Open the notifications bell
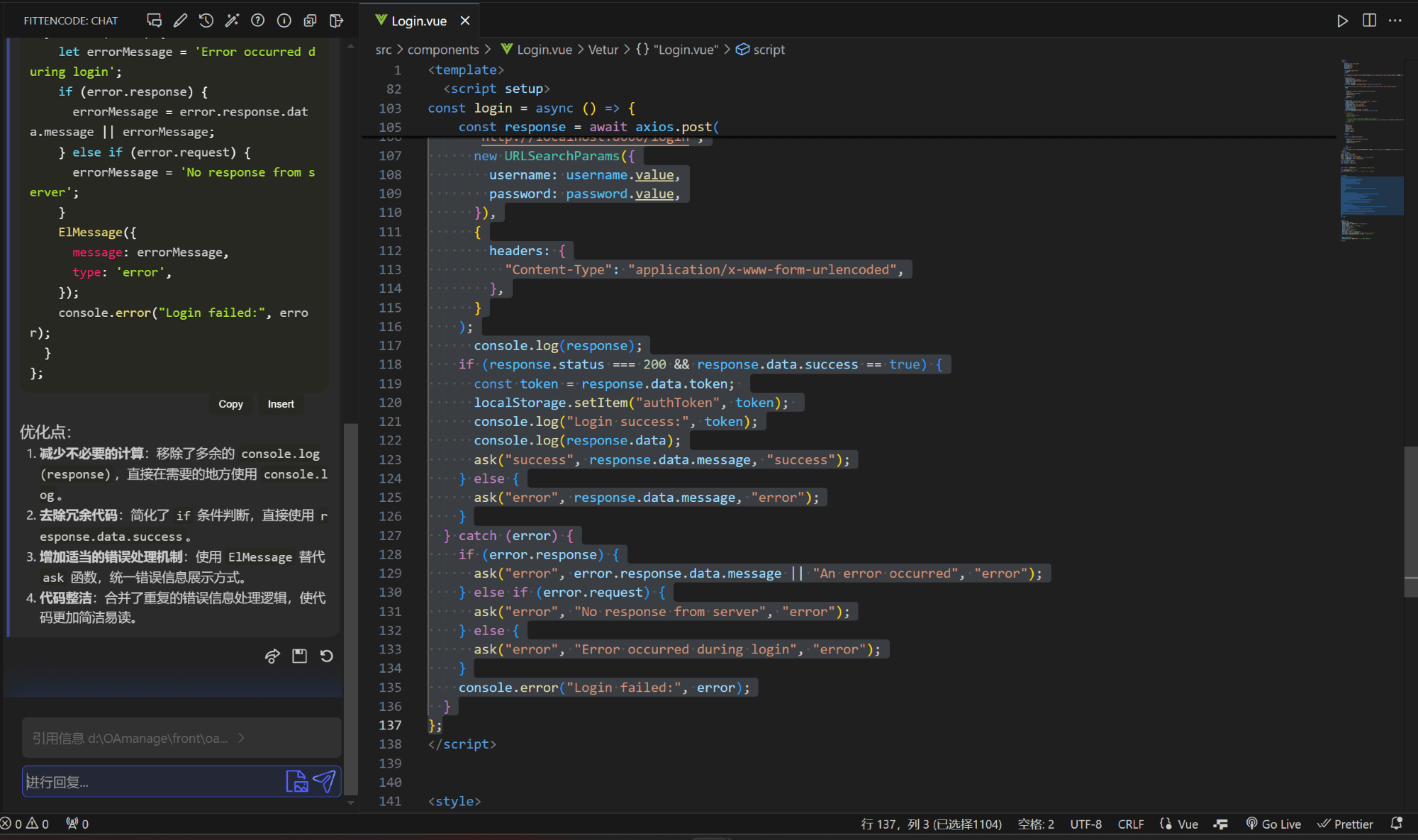Image resolution: width=1418 pixels, height=840 pixels. [1397, 824]
